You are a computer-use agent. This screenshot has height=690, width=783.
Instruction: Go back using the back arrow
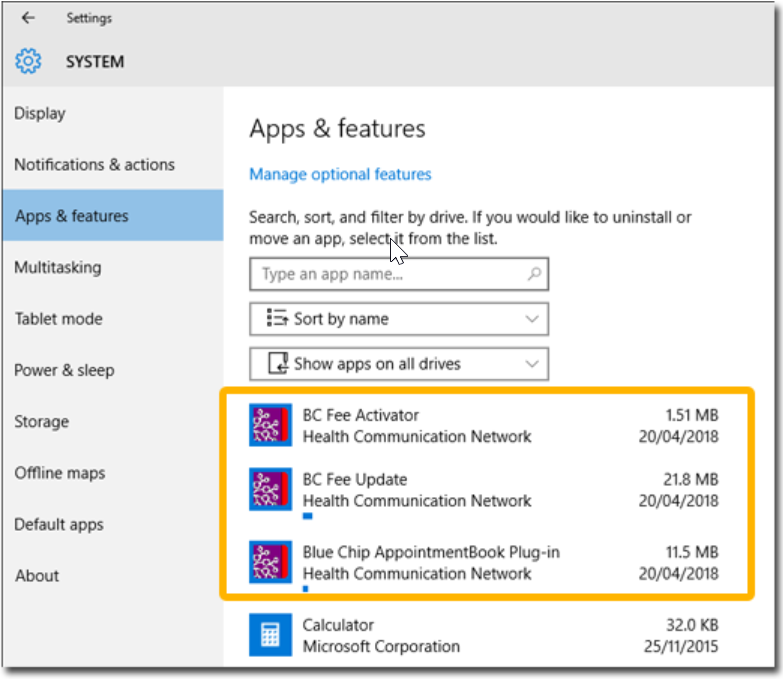click(x=28, y=18)
